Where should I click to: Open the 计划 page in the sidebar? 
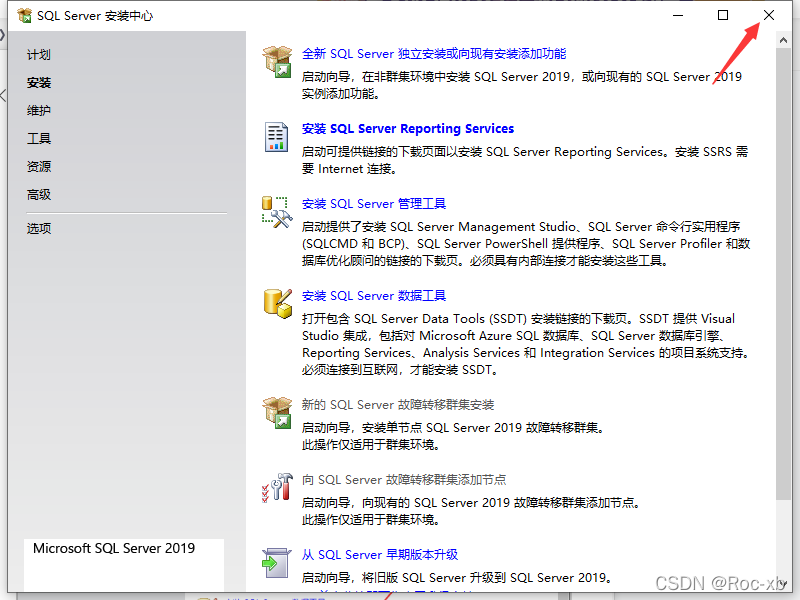click(x=39, y=55)
